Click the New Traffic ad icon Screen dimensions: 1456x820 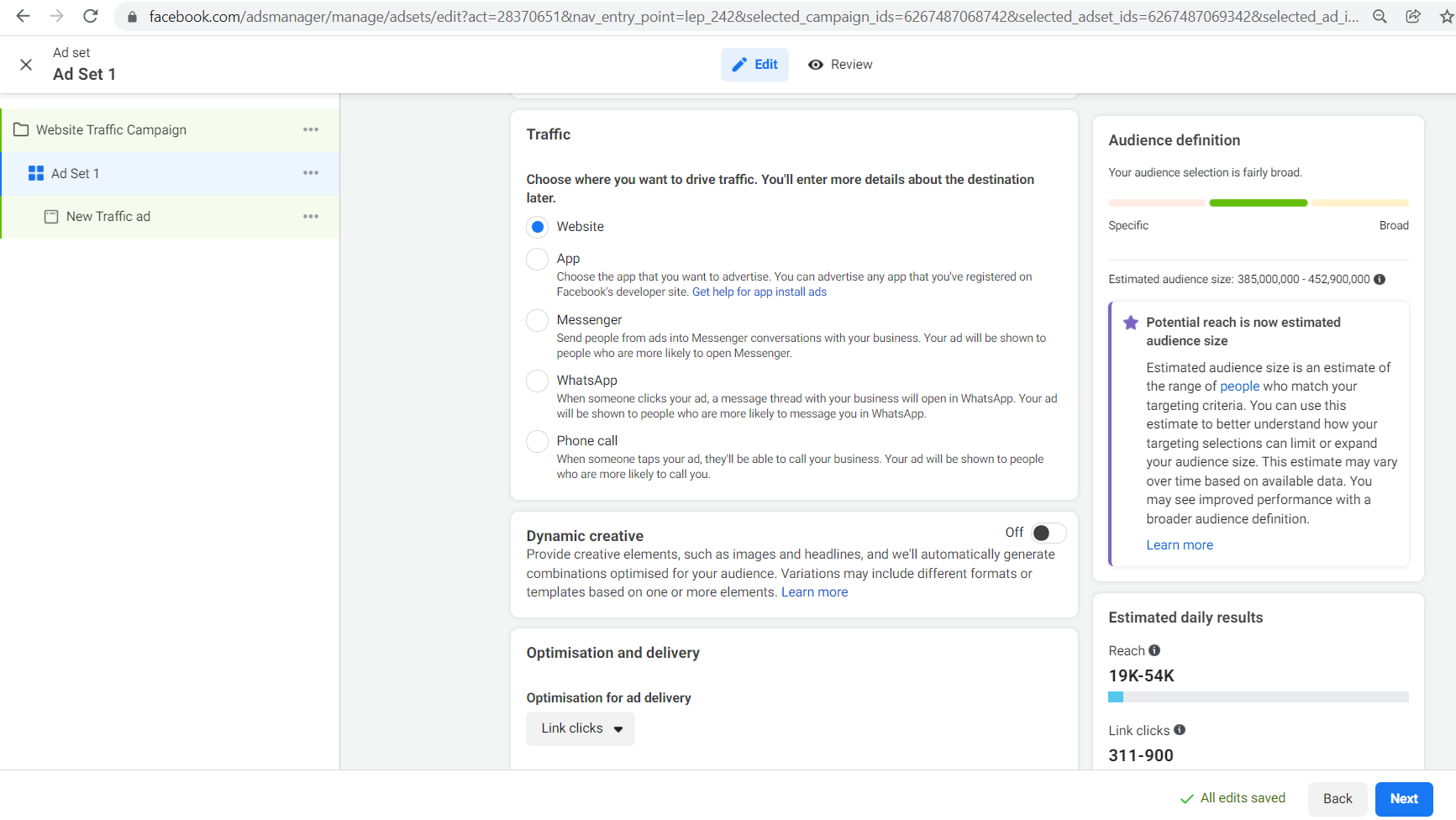[x=51, y=217]
